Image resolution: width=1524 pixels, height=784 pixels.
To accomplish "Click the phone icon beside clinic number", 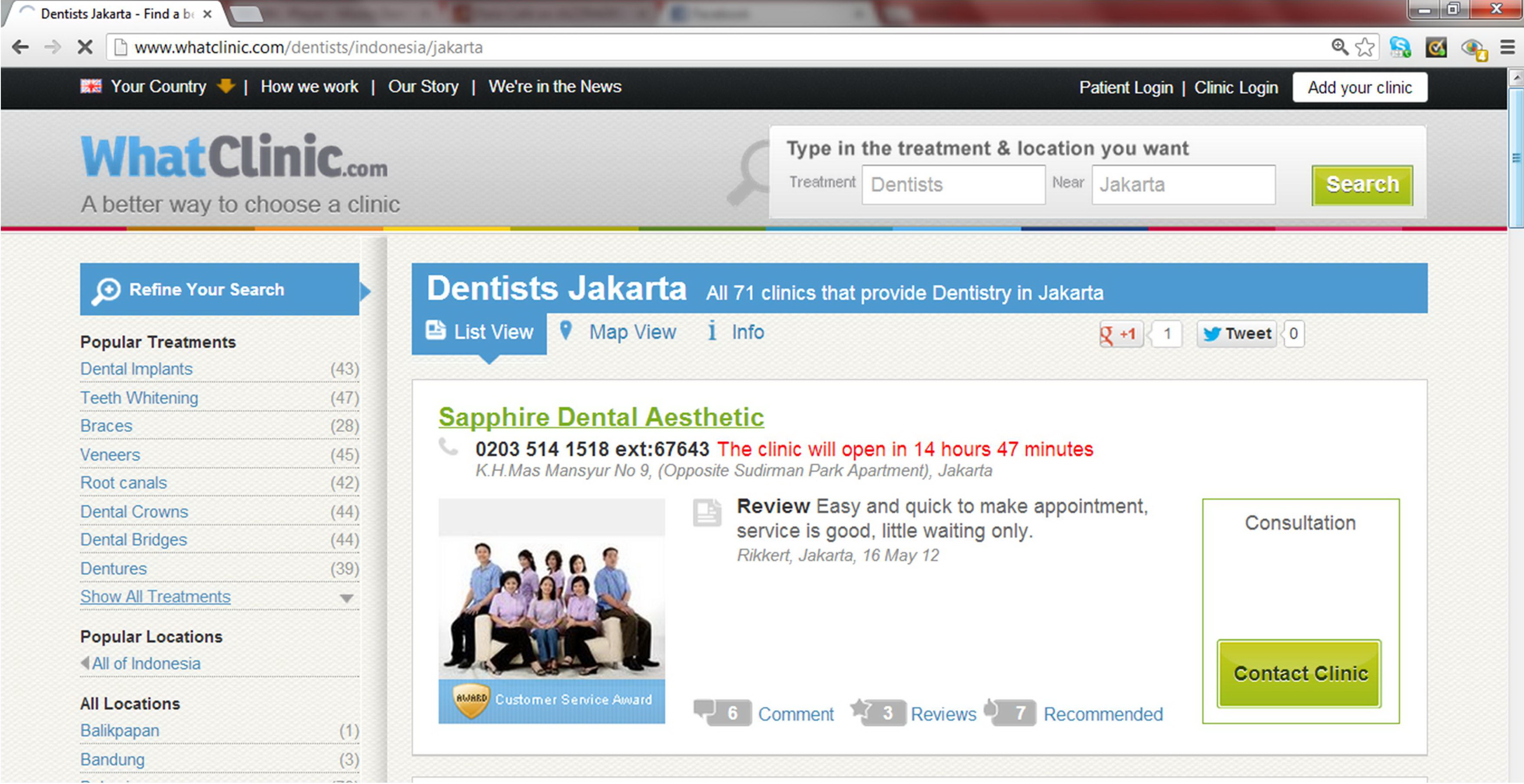I will [x=448, y=447].
